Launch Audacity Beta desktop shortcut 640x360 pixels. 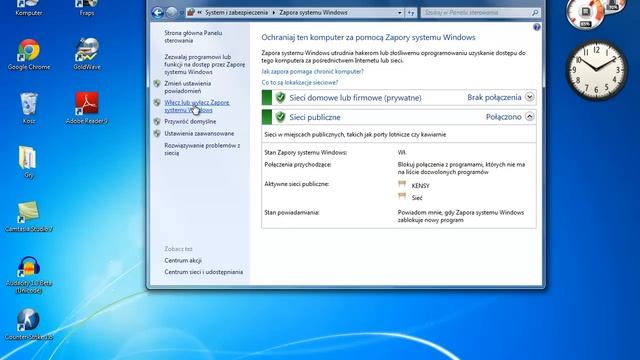(29, 275)
